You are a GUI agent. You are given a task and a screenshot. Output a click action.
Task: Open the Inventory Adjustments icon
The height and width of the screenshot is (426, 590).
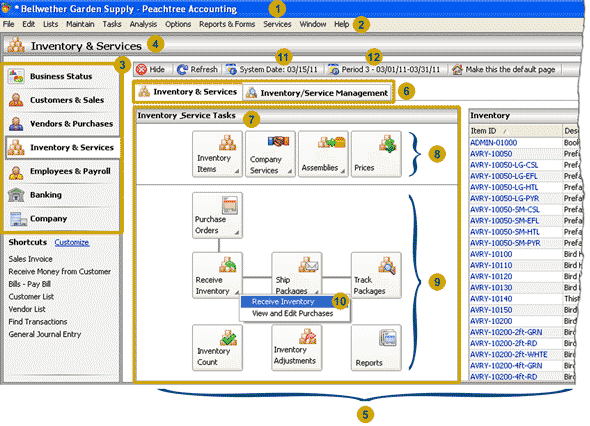[x=297, y=348]
